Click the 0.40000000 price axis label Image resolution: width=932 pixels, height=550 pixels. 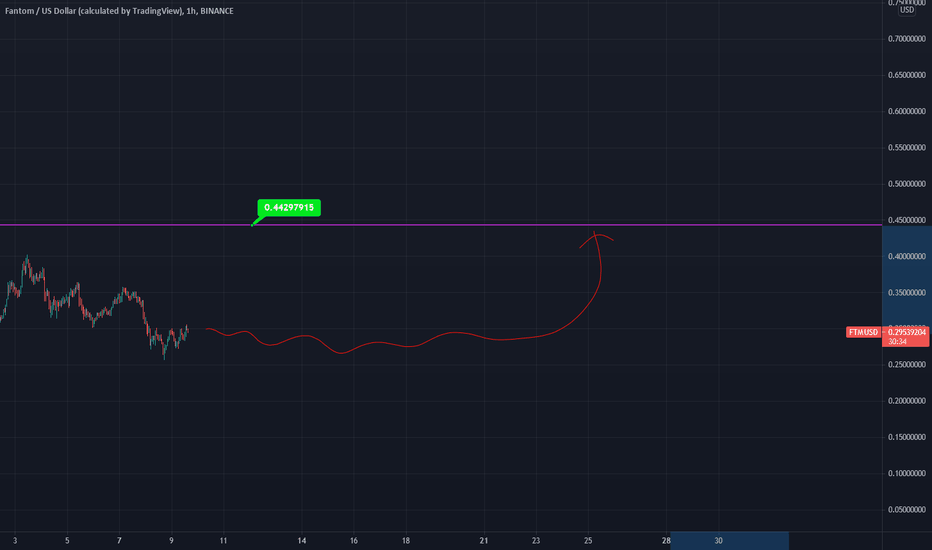906,256
